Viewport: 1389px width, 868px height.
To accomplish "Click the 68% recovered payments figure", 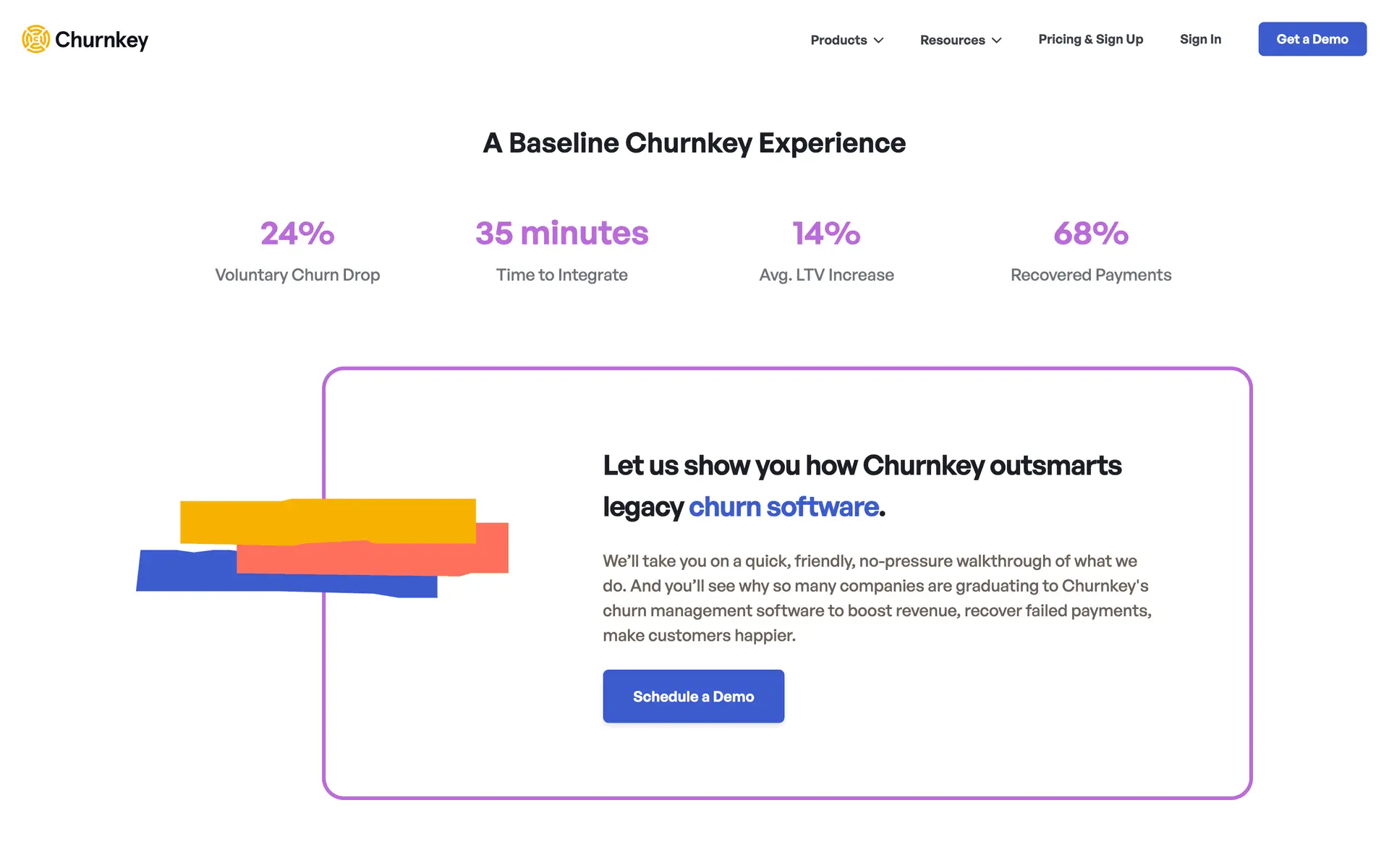I will pyautogui.click(x=1090, y=233).
